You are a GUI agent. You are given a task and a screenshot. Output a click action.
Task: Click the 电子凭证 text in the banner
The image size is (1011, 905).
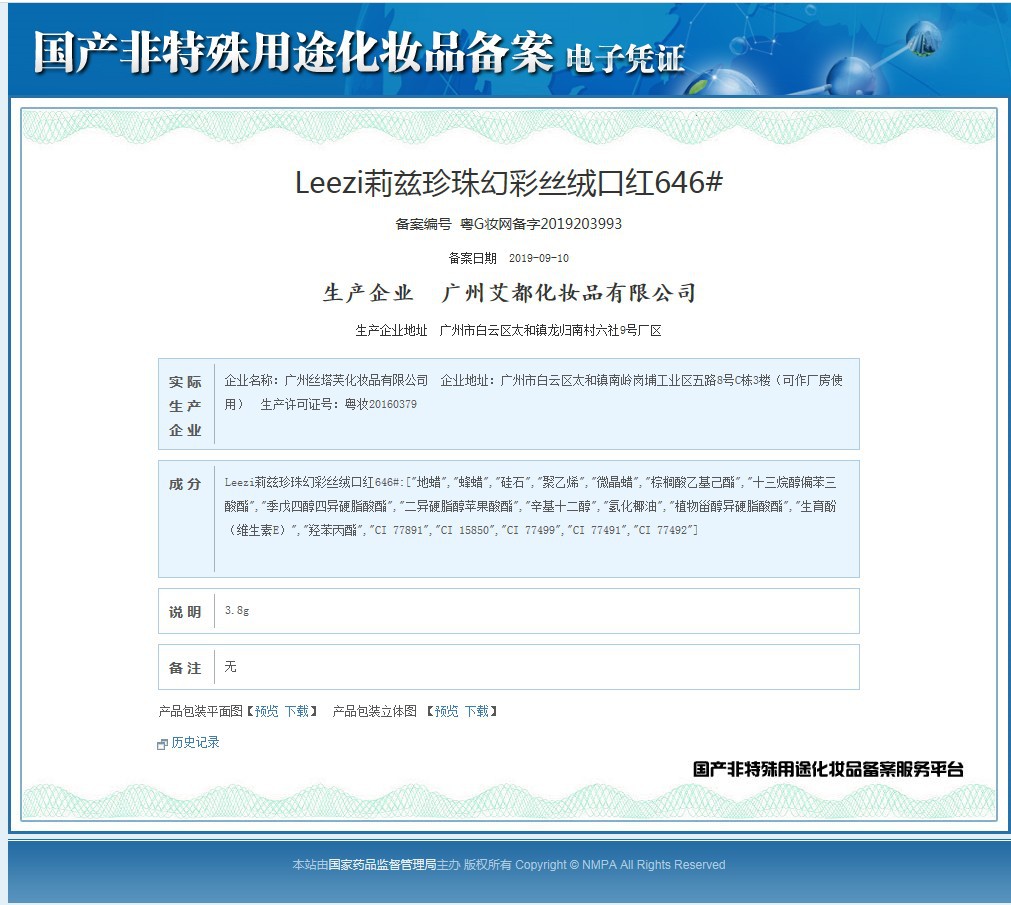pyautogui.click(x=625, y=58)
